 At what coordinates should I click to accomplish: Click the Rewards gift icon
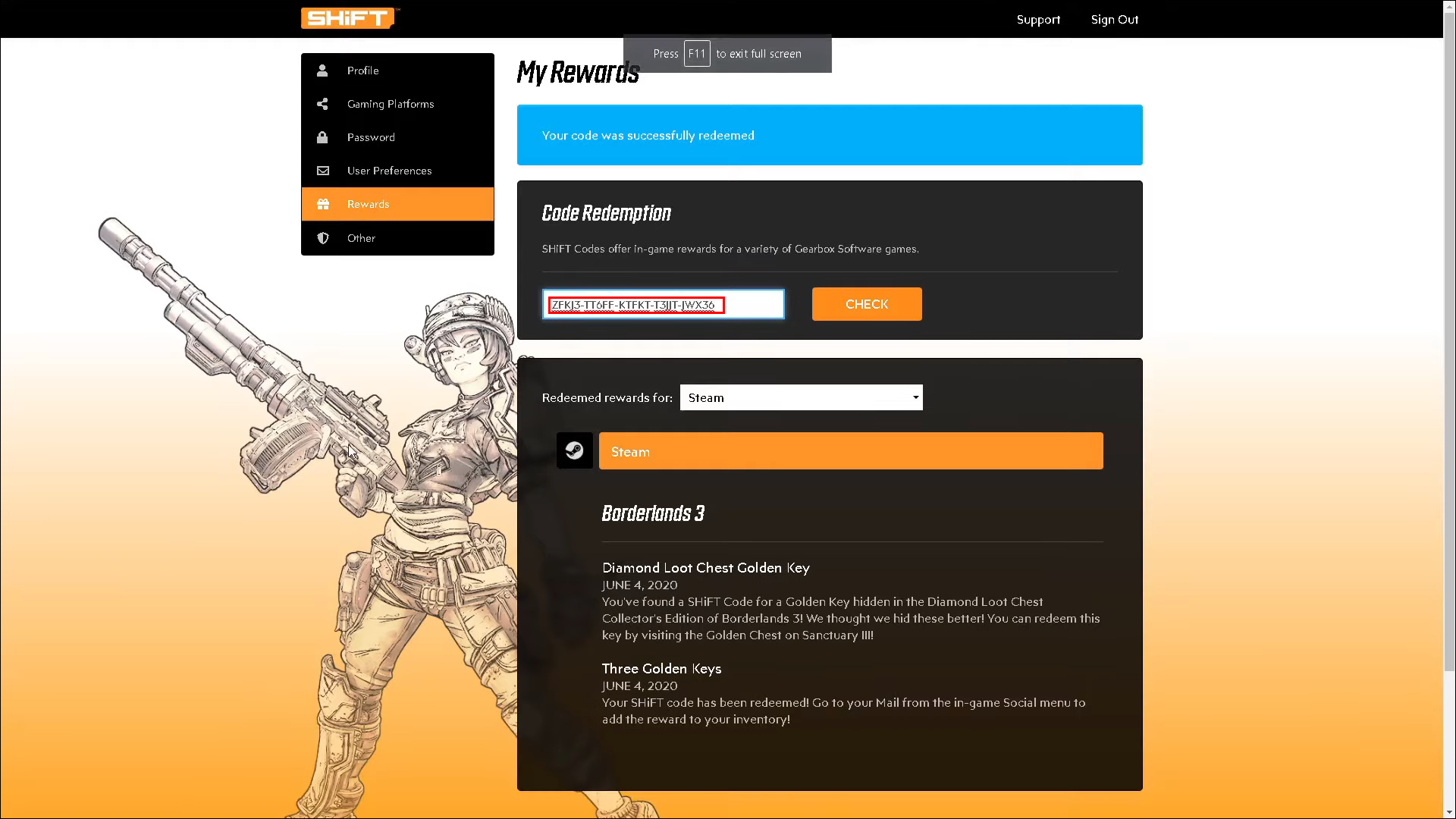pos(322,204)
